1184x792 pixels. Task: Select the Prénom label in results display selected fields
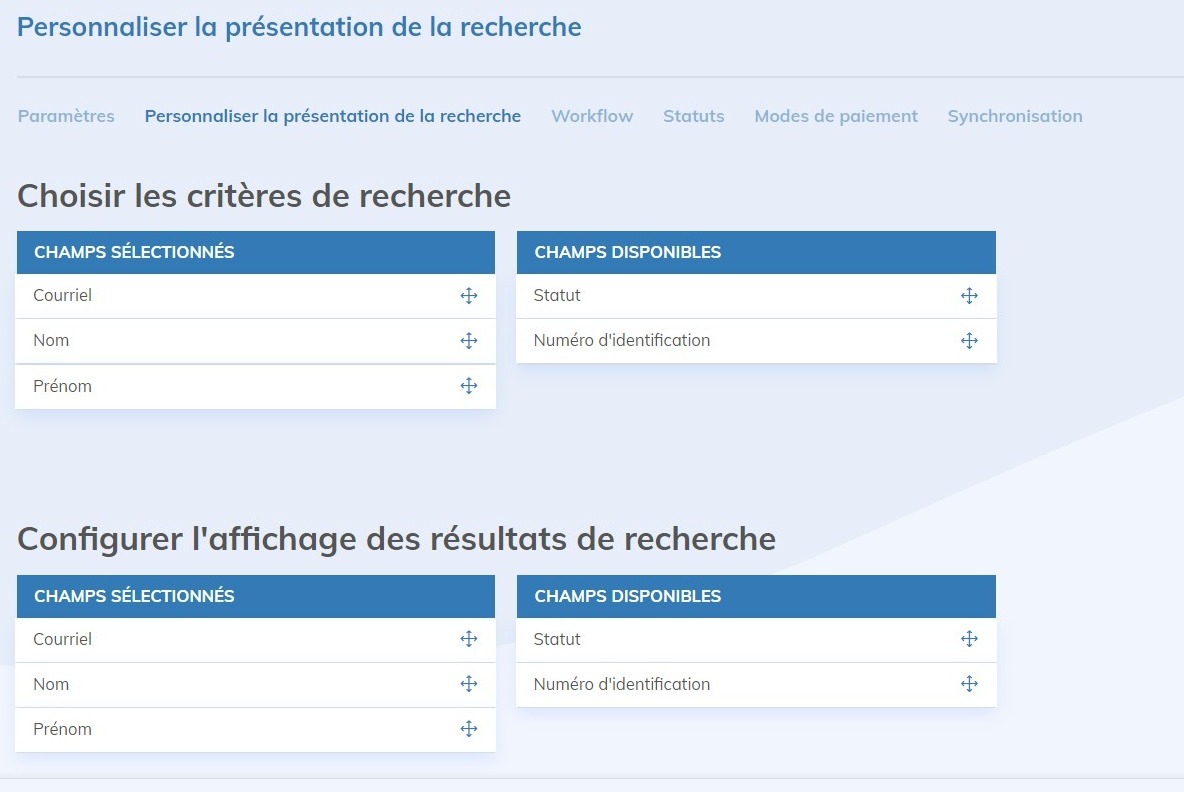click(62, 729)
